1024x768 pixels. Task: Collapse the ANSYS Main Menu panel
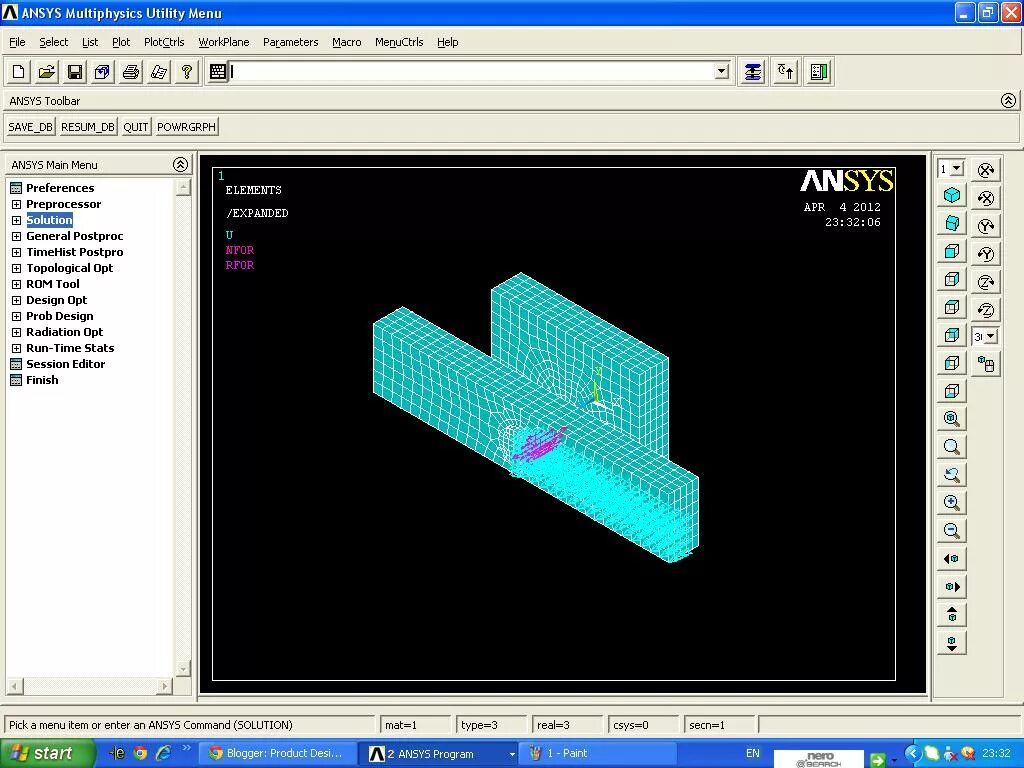coord(180,165)
